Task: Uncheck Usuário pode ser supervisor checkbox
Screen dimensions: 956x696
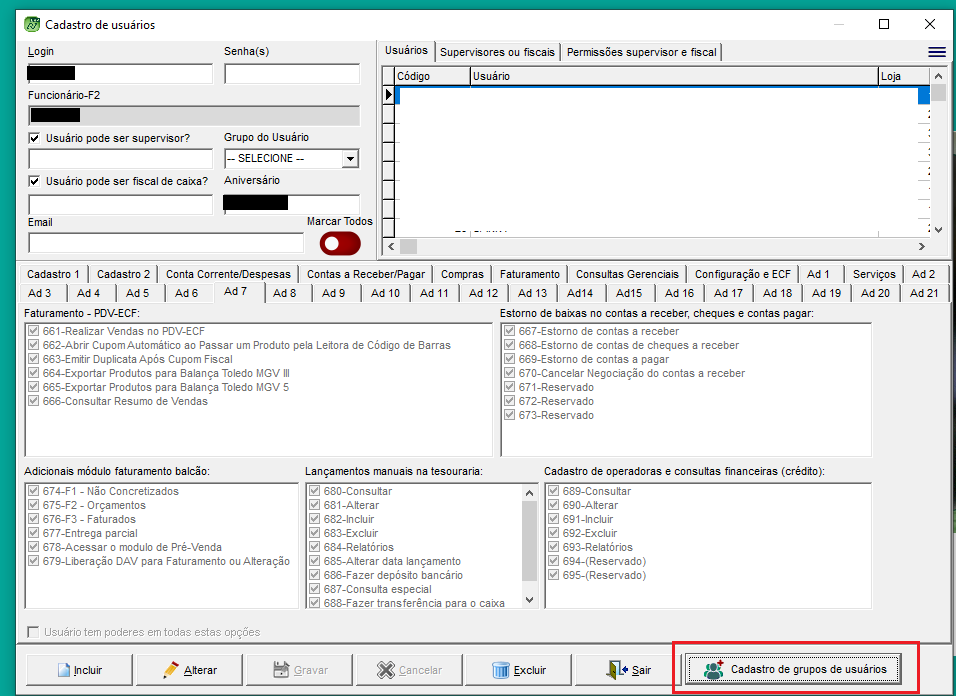Action: 35,138
